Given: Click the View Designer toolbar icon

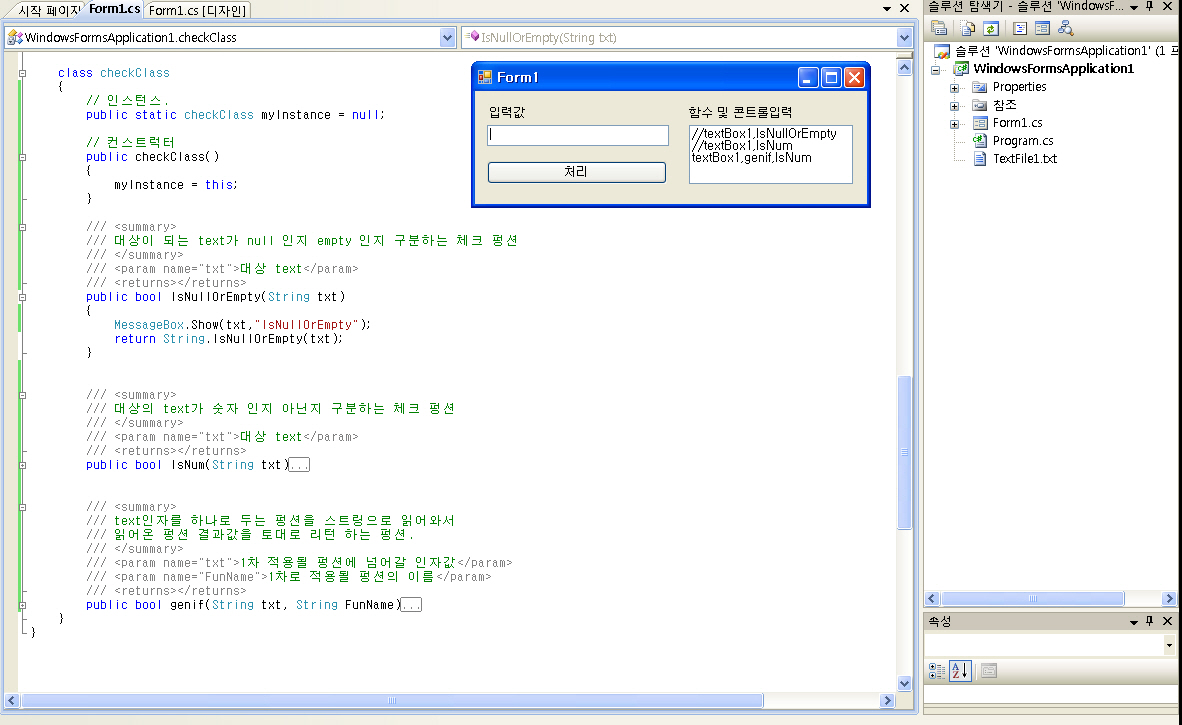Looking at the screenshot, I should point(1043,29).
